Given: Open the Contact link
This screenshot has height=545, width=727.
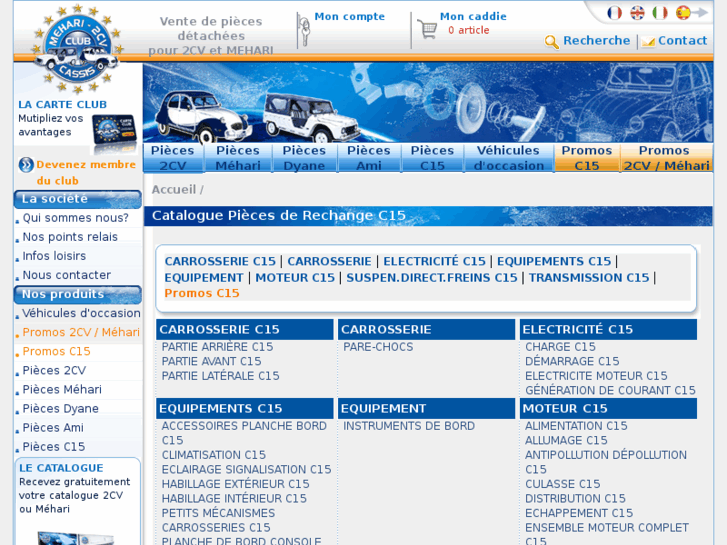Looking at the screenshot, I should coord(682,41).
